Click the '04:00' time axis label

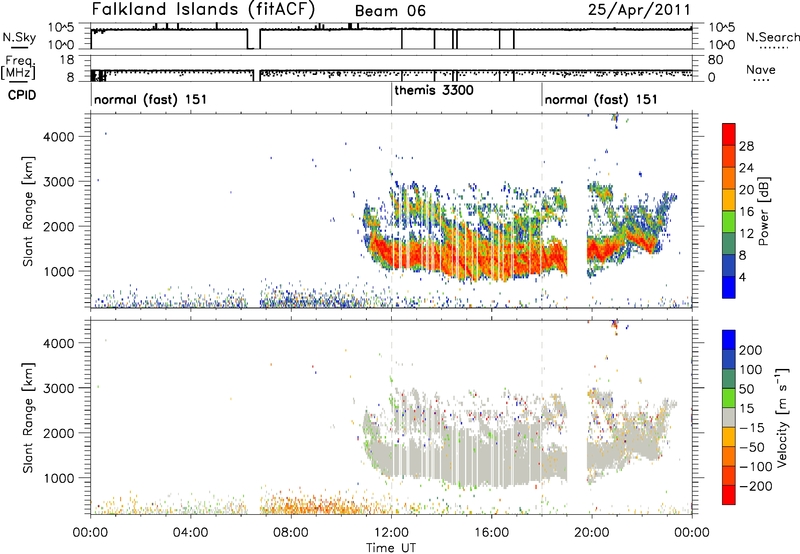click(191, 533)
